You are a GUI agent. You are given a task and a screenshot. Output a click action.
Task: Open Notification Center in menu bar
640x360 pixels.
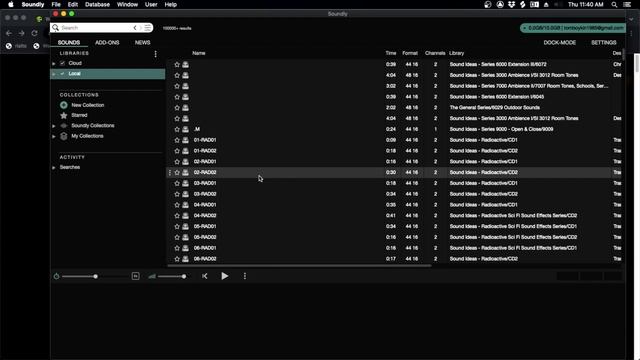[627, 4]
